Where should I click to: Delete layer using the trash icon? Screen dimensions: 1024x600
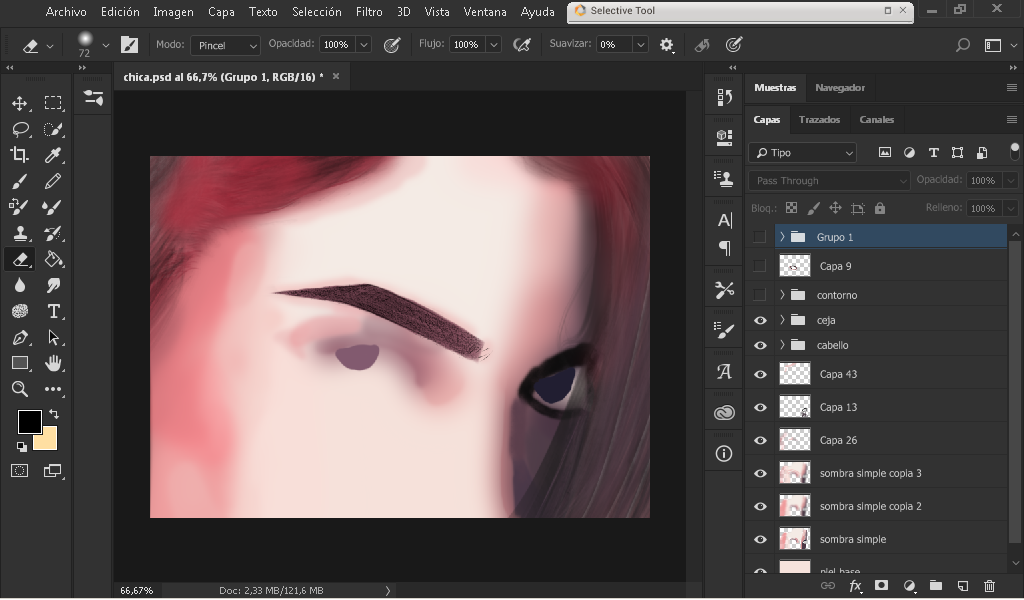[989, 586]
